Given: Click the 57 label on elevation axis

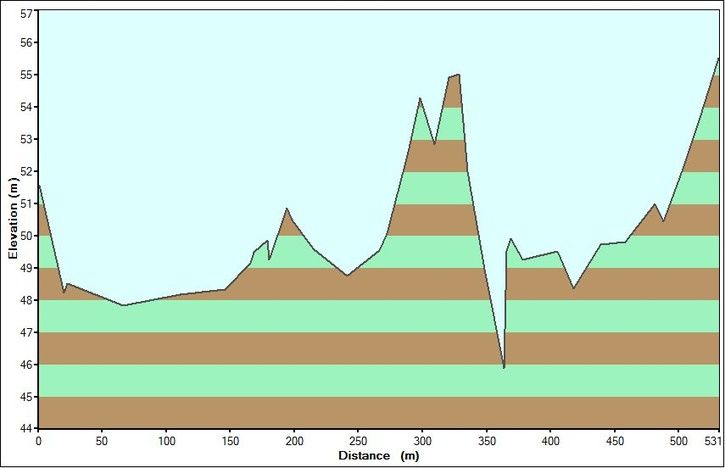Looking at the screenshot, I should click(x=26, y=13).
